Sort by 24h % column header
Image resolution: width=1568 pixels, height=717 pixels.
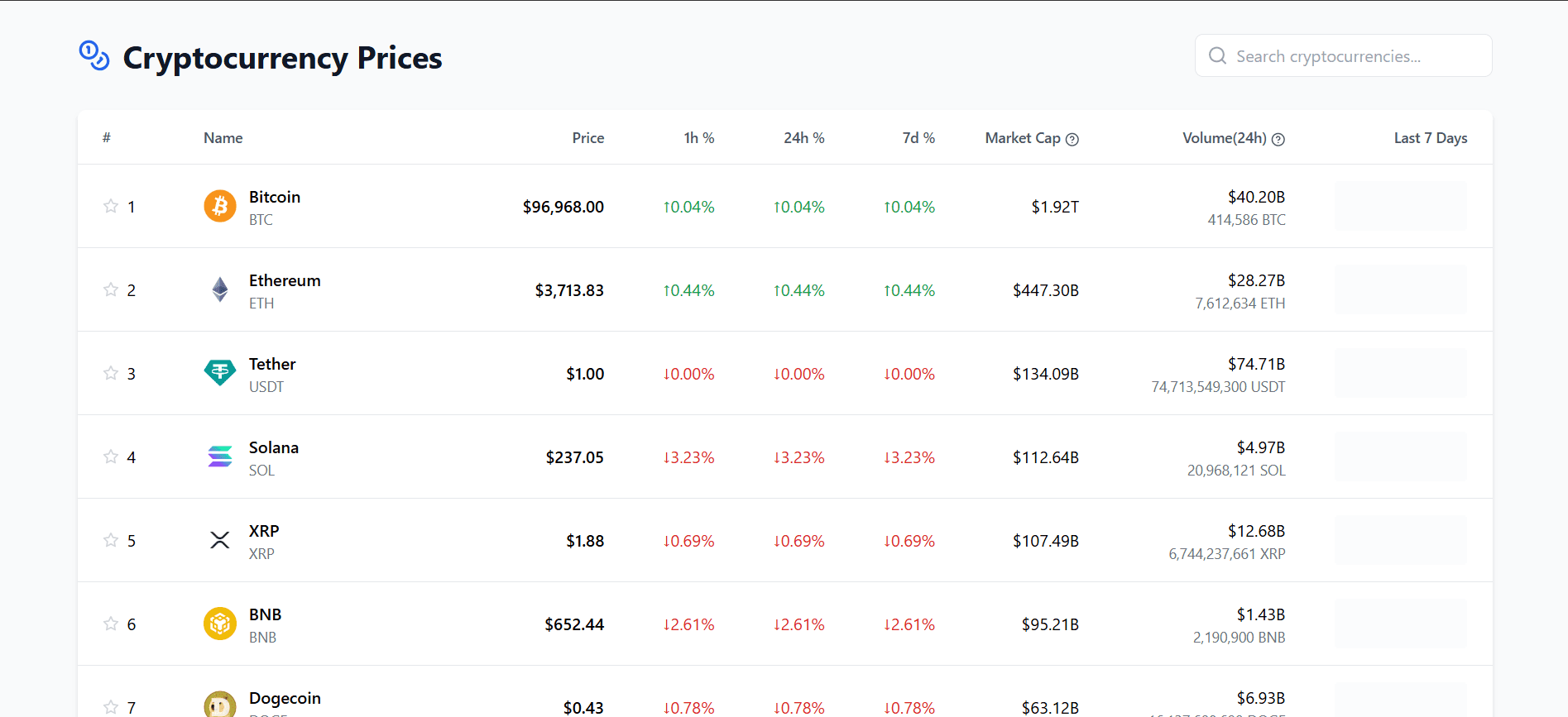coord(803,138)
